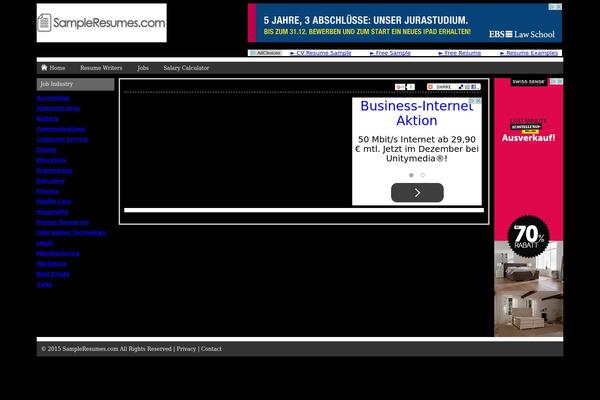Open the Legal industry link
Image resolution: width=600 pixels, height=400 pixels.
point(44,243)
